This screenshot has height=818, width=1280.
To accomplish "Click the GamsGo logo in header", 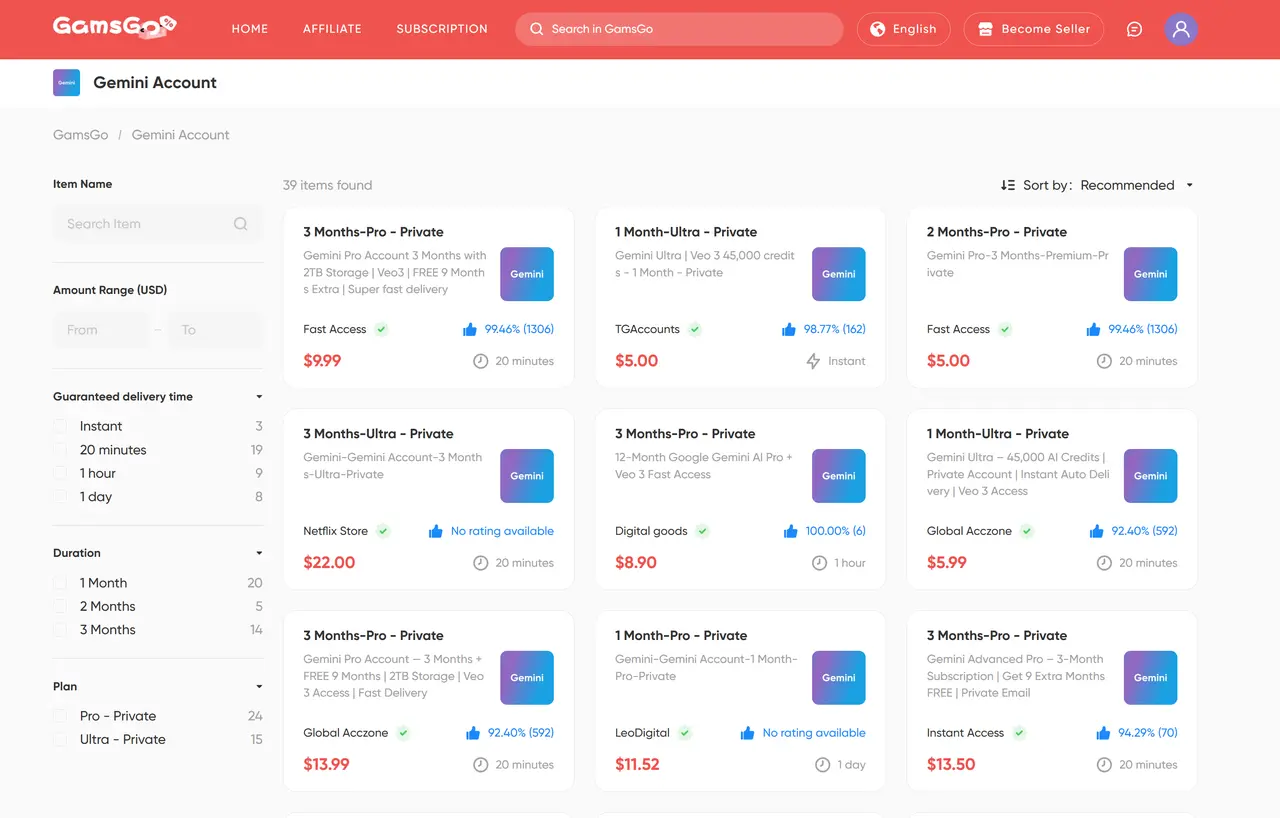I will pyautogui.click(x=114, y=28).
